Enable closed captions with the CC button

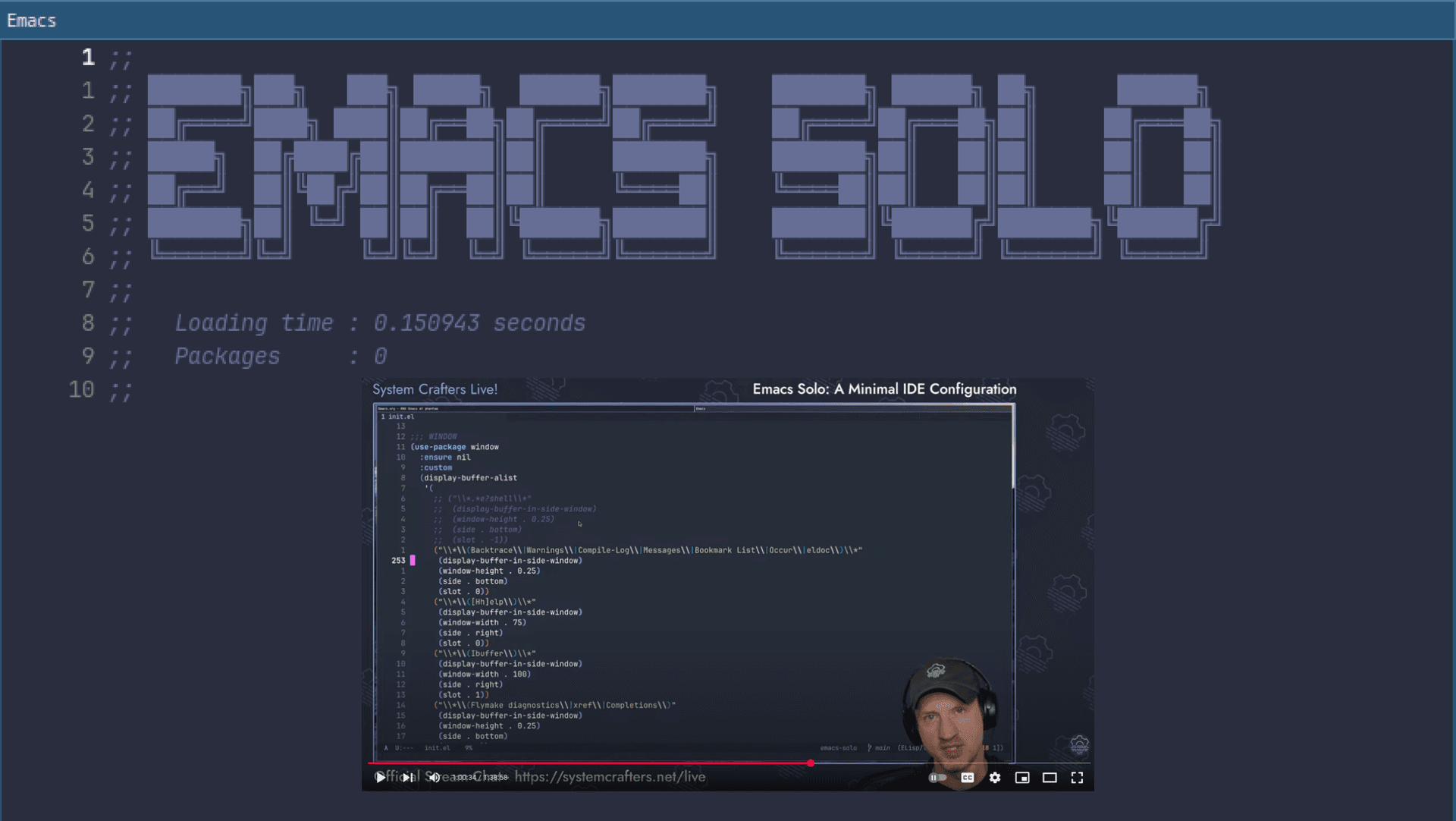967,777
